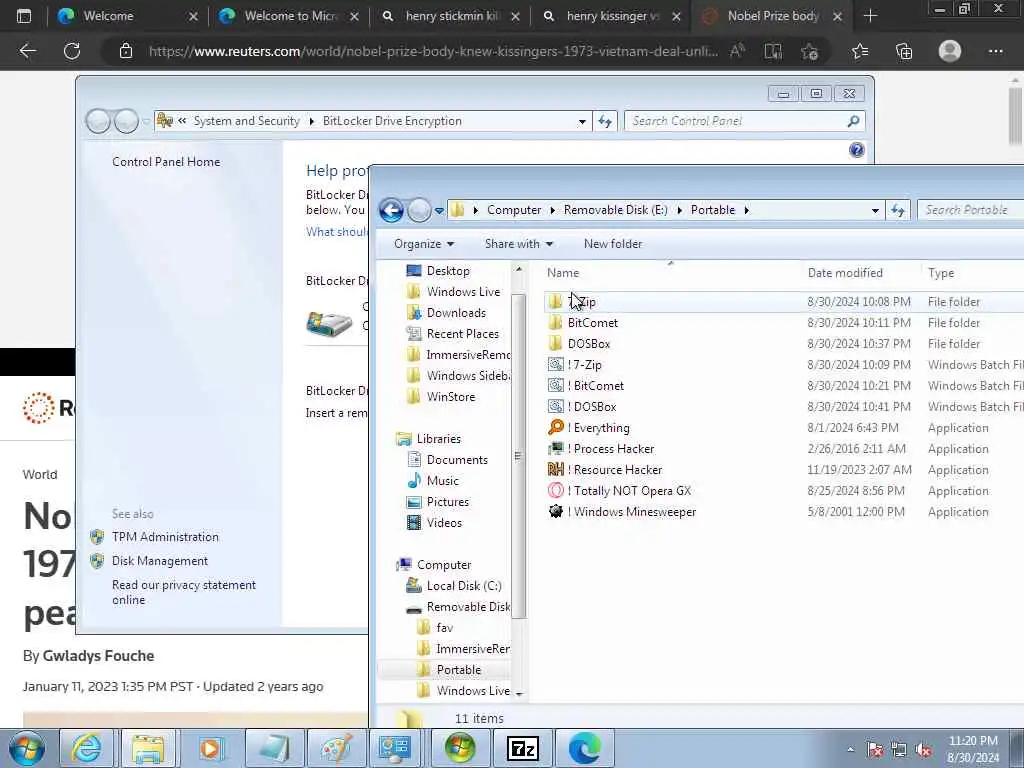The image size is (1024, 768).
Task: Switch to henry kissinger search tab
Action: pos(612,16)
